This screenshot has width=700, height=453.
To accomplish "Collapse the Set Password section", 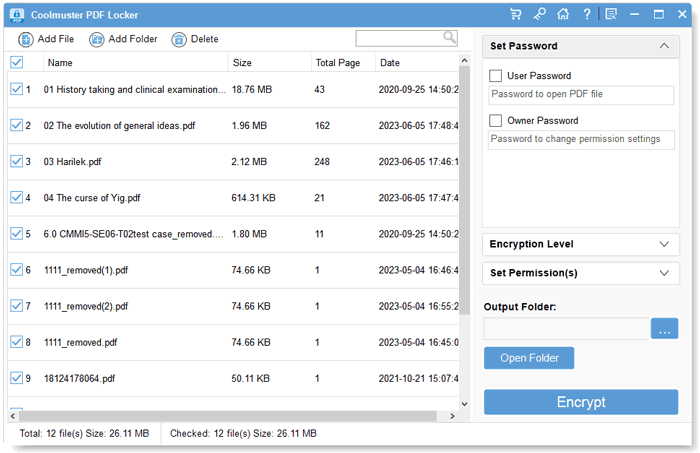I will pyautogui.click(x=664, y=46).
